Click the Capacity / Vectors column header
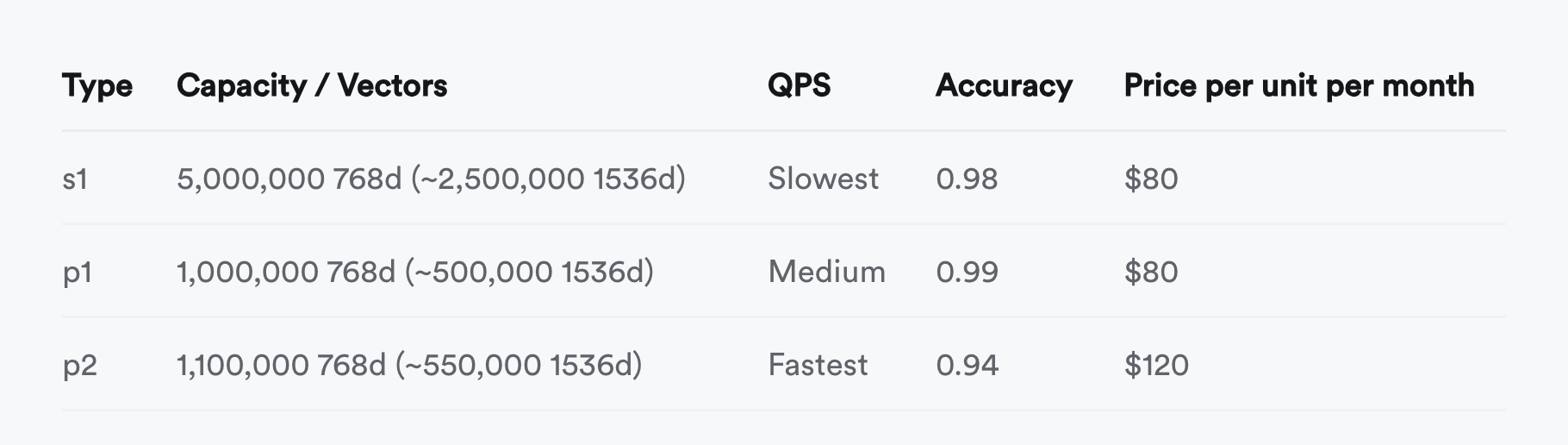Viewport: 1568px width, 445px height. click(x=312, y=85)
